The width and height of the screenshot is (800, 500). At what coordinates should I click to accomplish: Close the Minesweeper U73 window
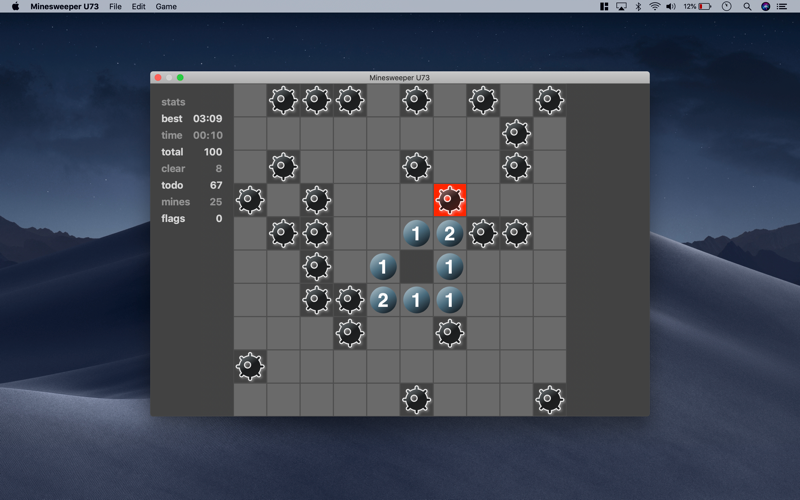158,78
